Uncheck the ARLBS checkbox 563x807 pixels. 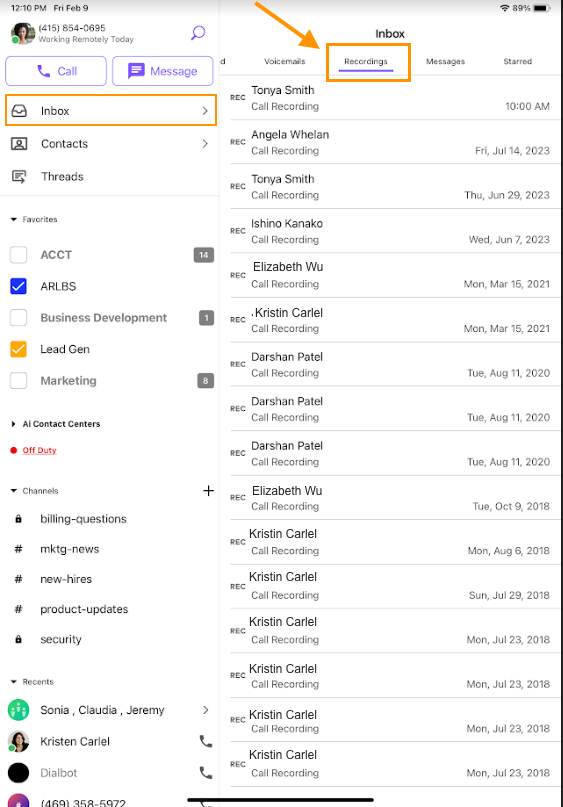(x=19, y=286)
